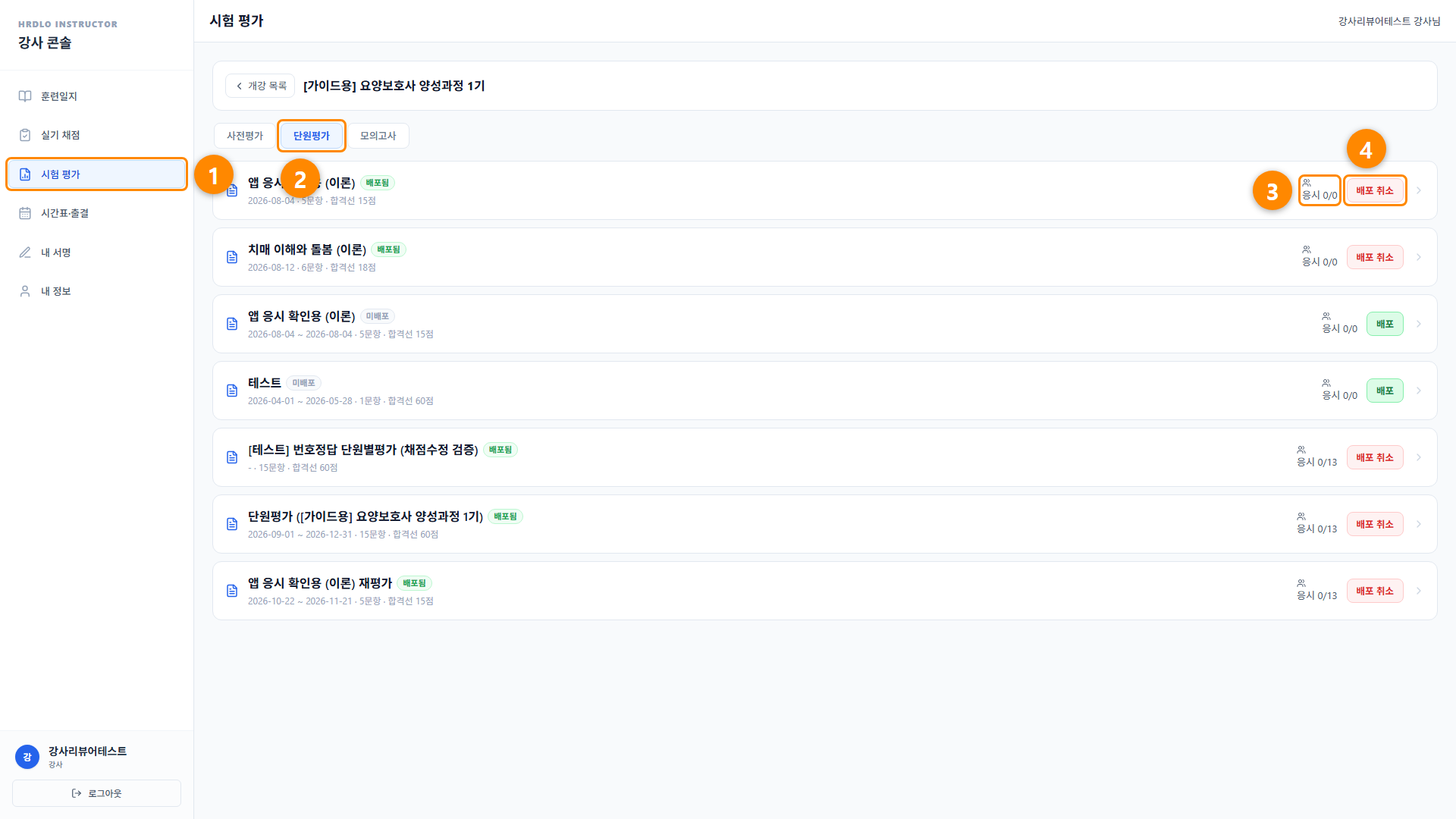Click document icon for 앱 응시 확인용 (이론) 재평가

click(232, 591)
